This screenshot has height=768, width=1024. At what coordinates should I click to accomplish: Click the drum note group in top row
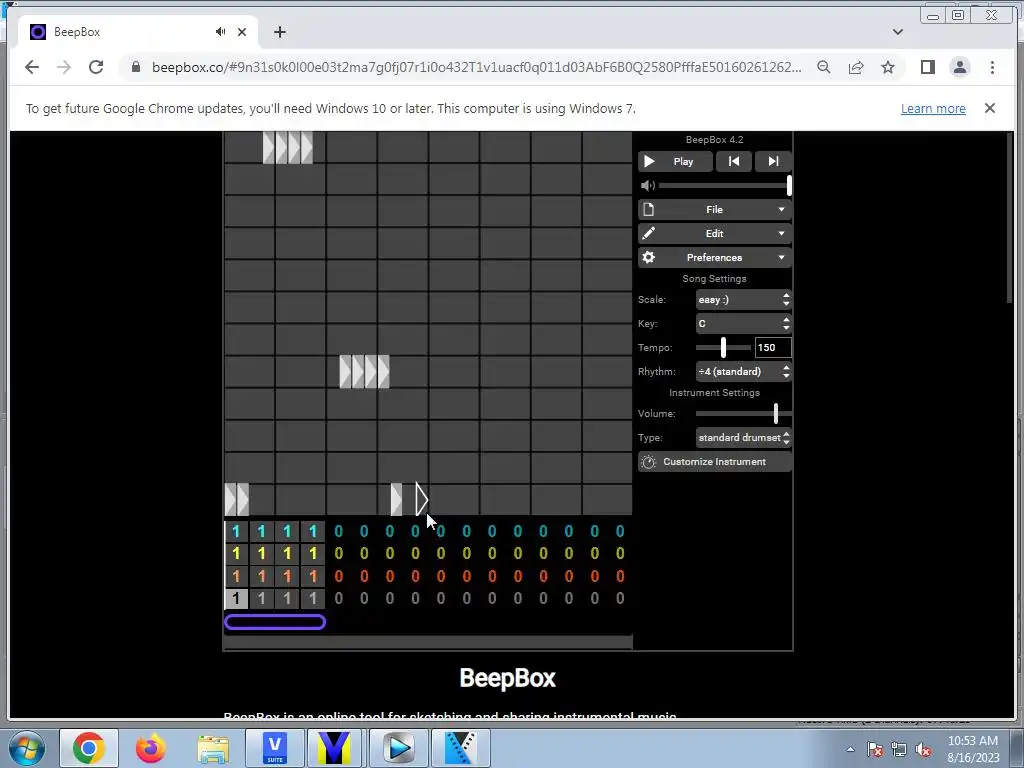tap(288, 148)
